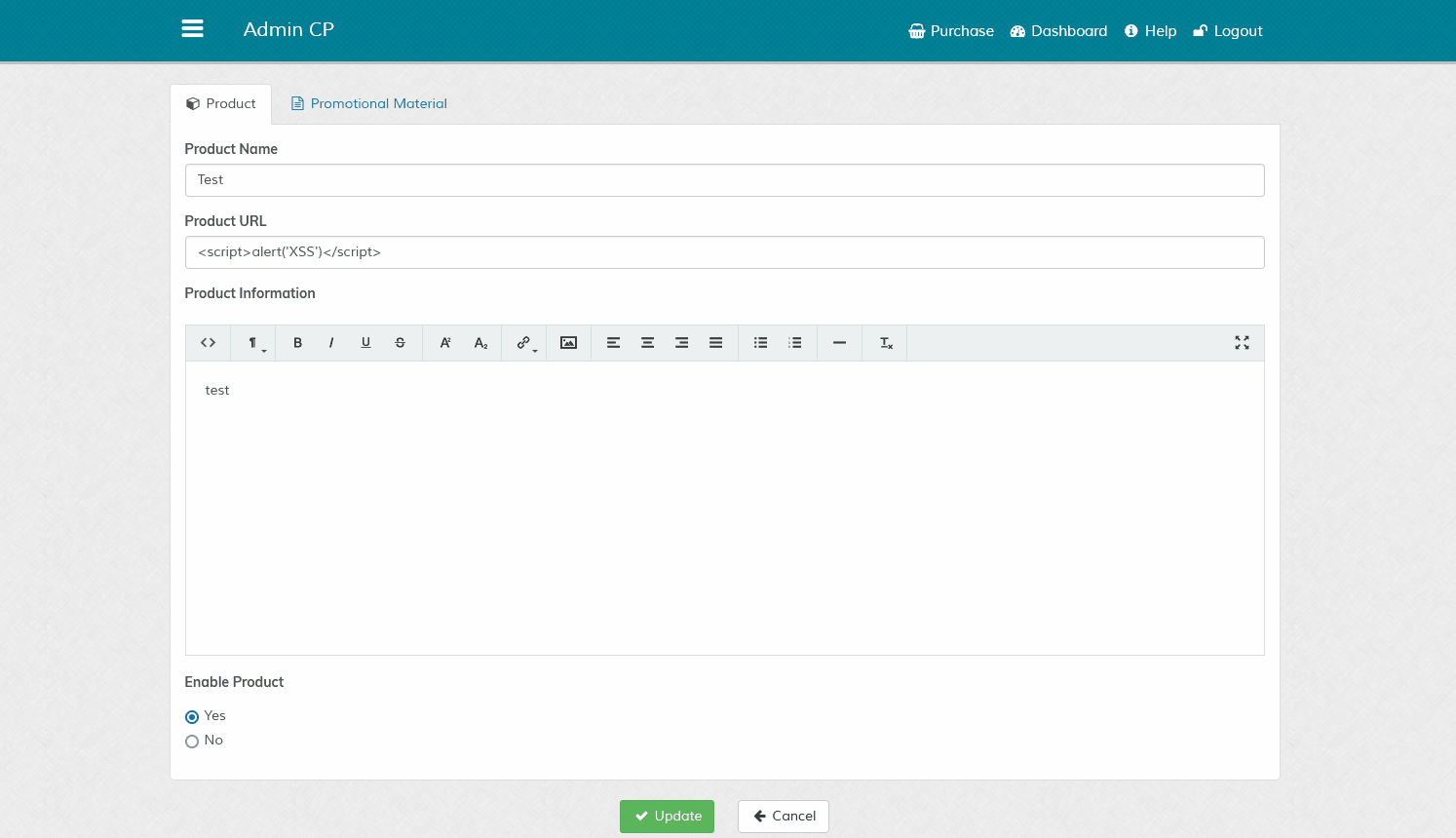This screenshot has width=1456, height=838.
Task: Toggle editor fullscreen mode
Action: [x=1242, y=343]
